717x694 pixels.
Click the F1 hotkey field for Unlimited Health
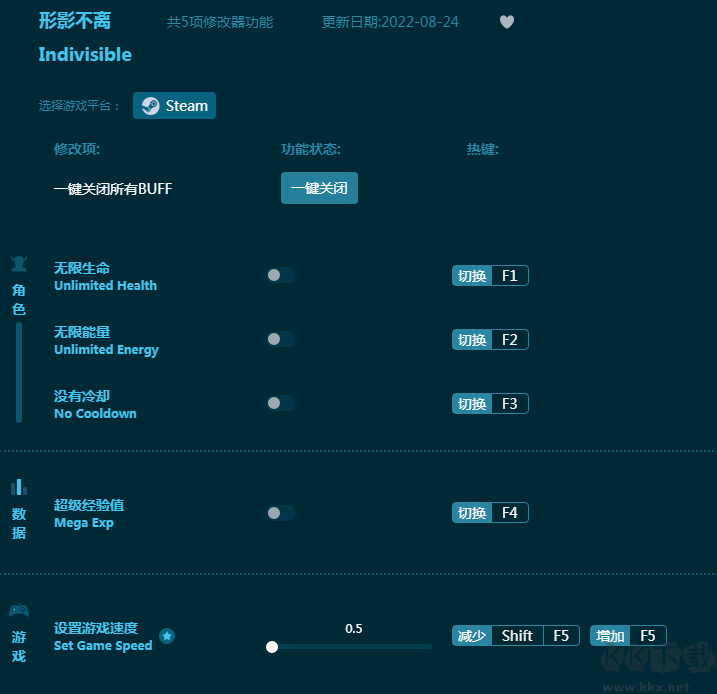(509, 276)
